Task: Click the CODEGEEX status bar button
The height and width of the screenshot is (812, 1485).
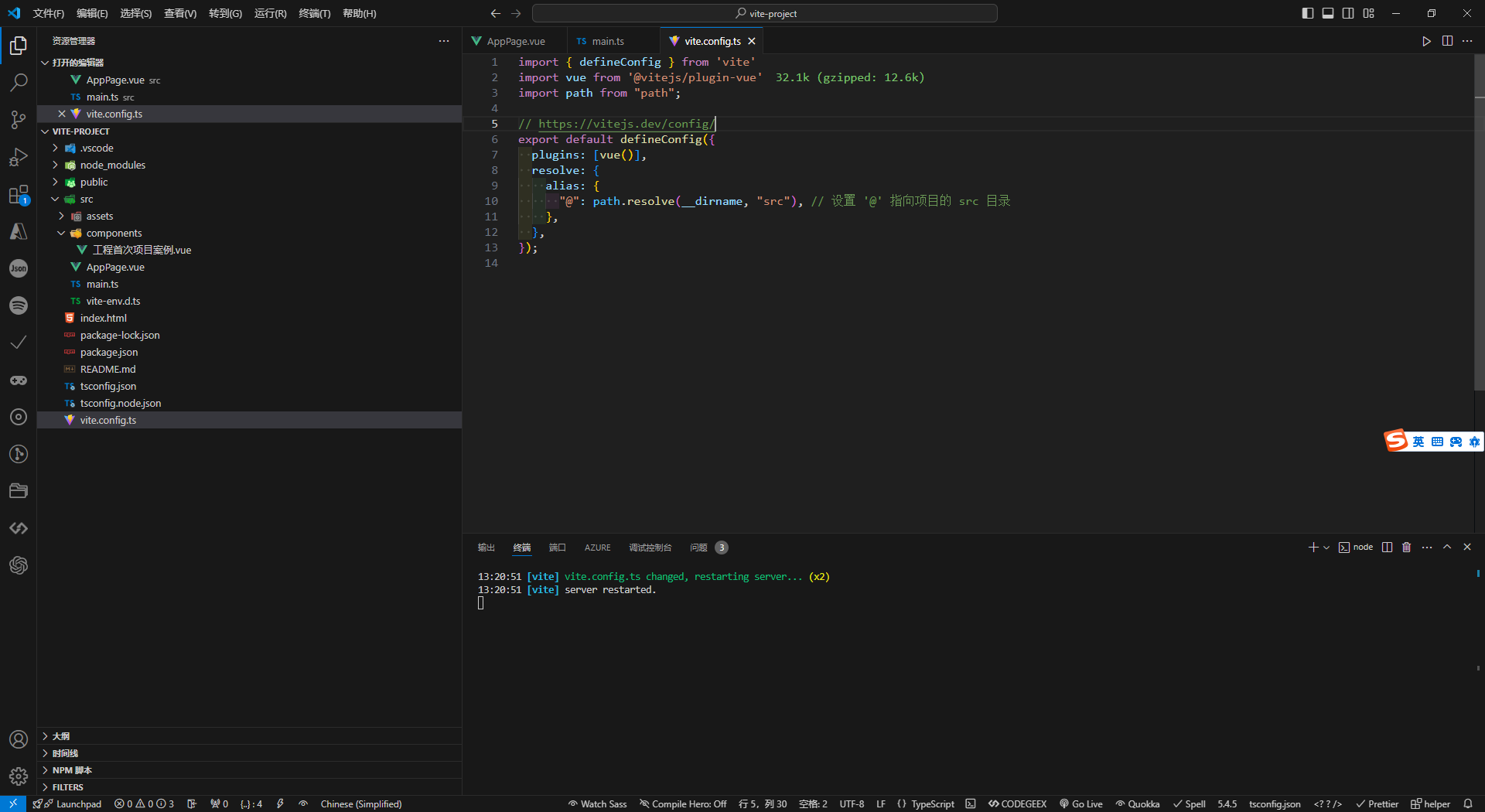Action: 1017,804
